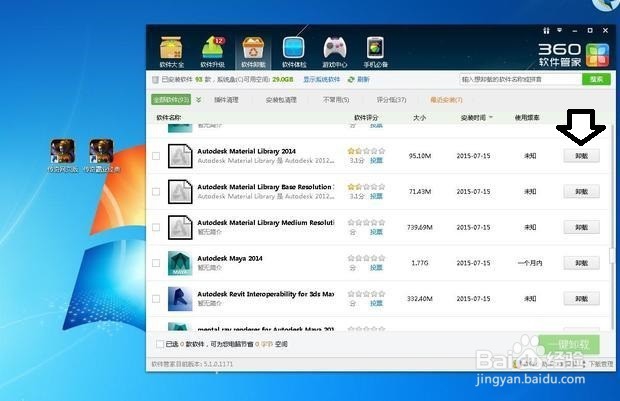Click star rating for Revit Interoperability row
This screenshot has height=401, width=620.
[x=366, y=293]
